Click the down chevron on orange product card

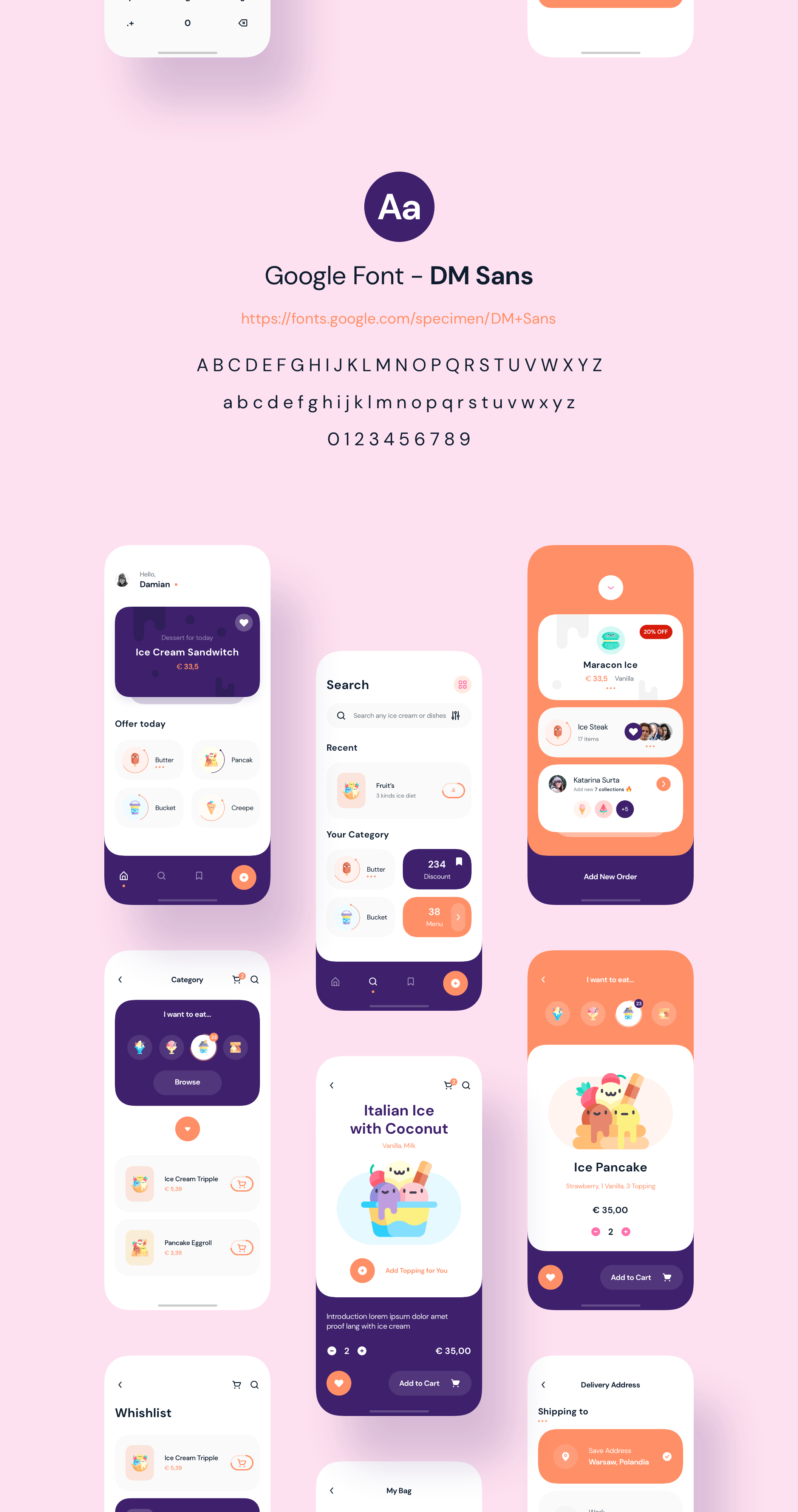point(610,587)
